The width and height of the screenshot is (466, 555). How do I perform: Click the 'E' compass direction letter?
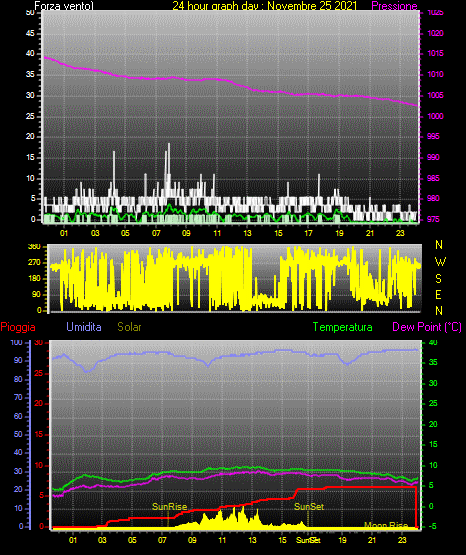(438, 294)
